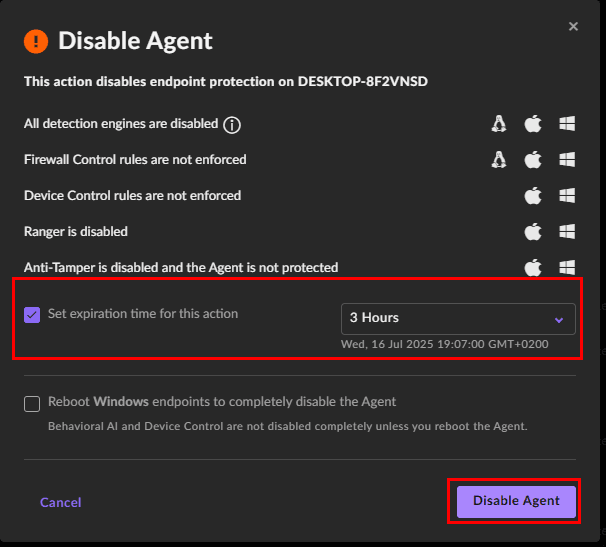This screenshot has width=606, height=547.
Task: Enable Reboot Windows endpoints checkbox
Action: click(x=32, y=404)
